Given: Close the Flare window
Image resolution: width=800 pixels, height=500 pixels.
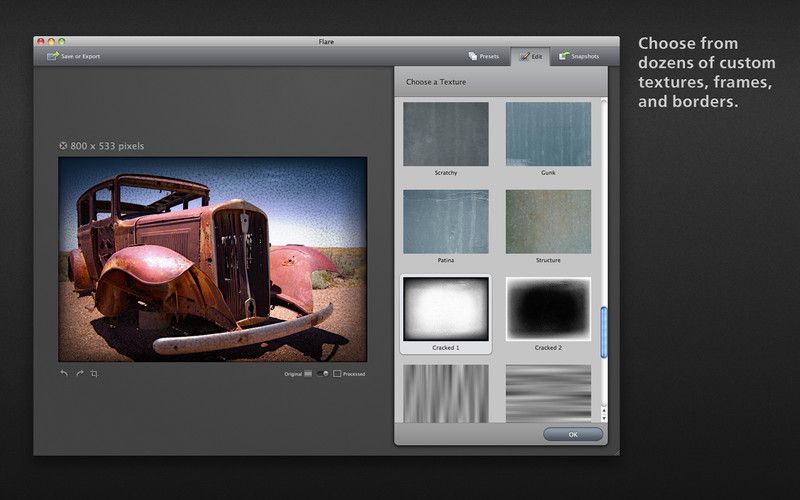Looking at the screenshot, I should click(x=41, y=41).
